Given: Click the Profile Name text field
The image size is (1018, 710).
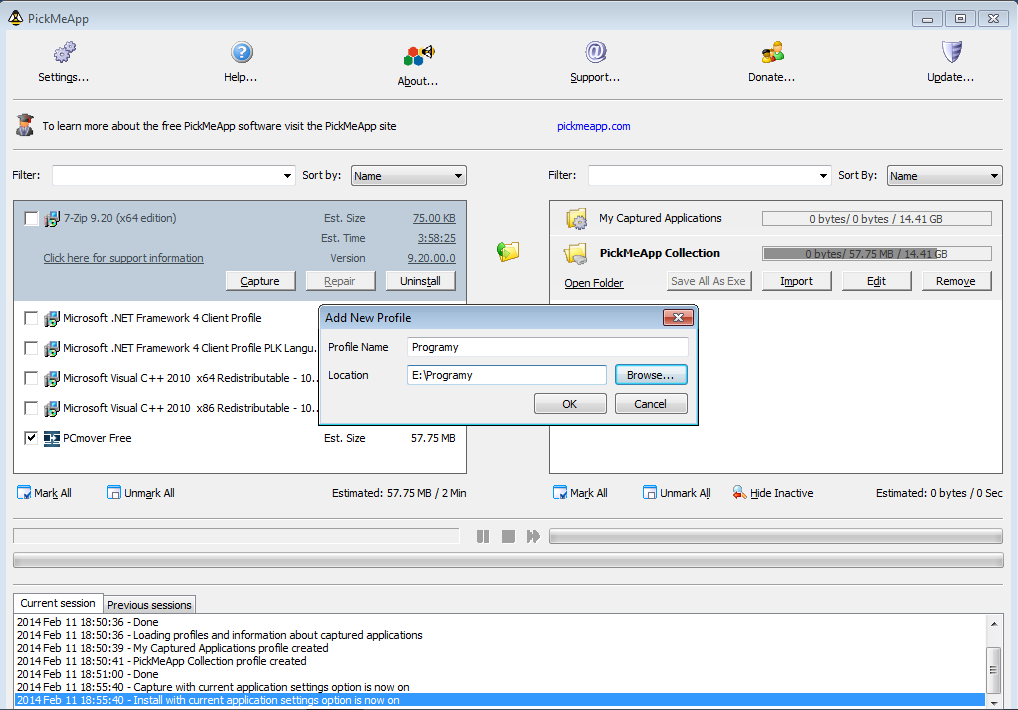Looking at the screenshot, I should pos(548,347).
